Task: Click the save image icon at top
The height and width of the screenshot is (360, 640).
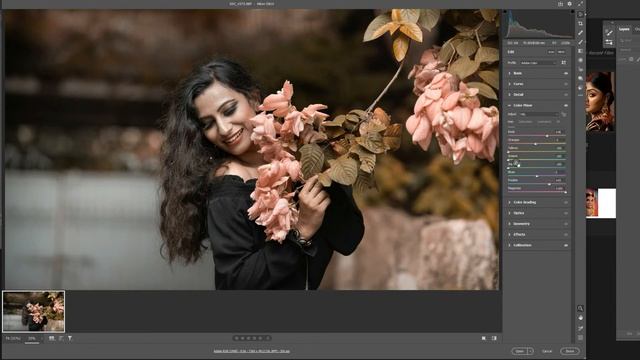Action: pyautogui.click(x=560, y=4)
